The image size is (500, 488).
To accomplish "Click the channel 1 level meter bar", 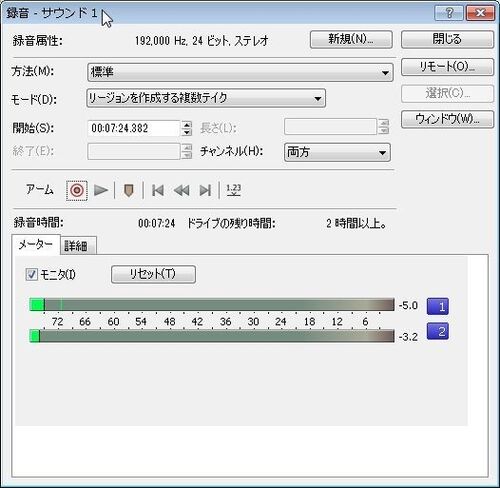I will (212, 305).
